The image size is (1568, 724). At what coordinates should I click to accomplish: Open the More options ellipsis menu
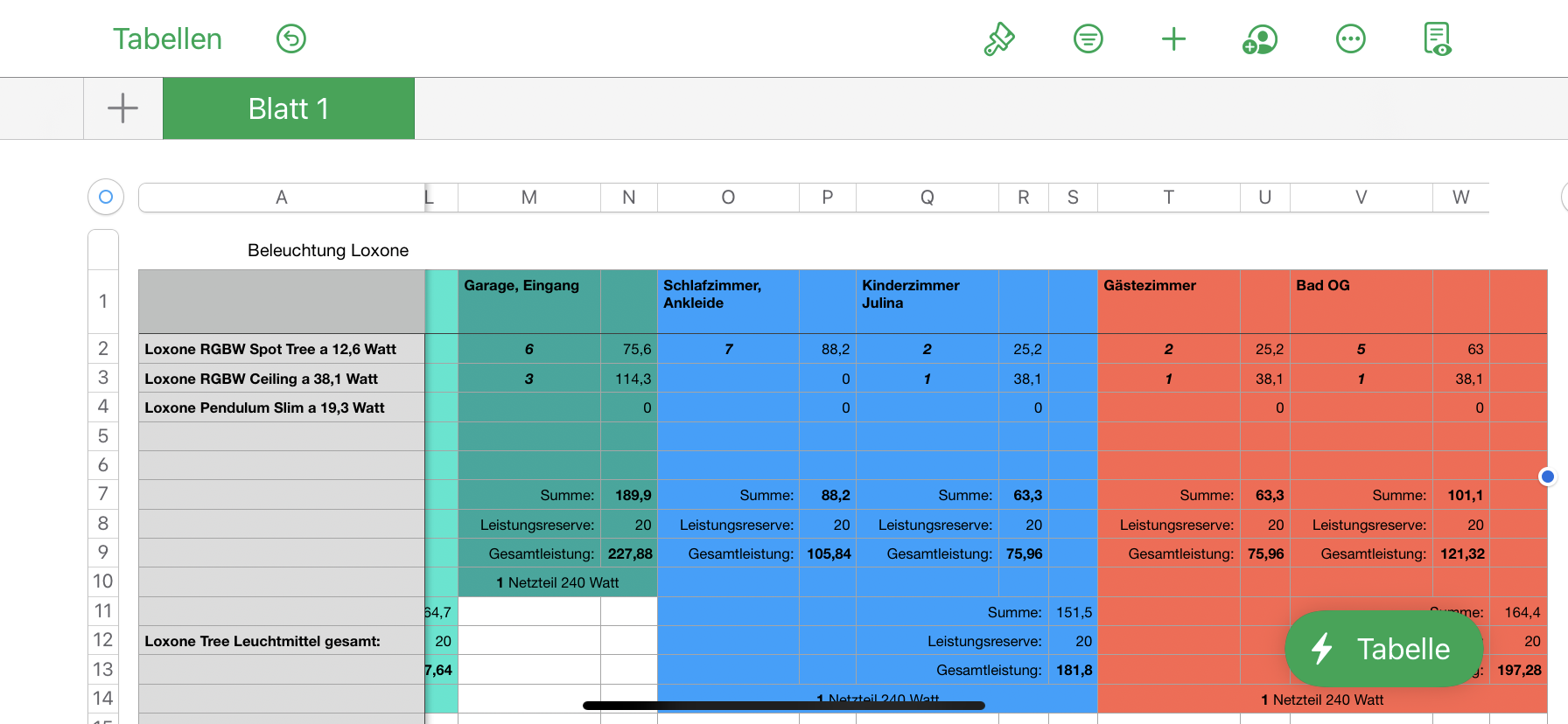1351,38
